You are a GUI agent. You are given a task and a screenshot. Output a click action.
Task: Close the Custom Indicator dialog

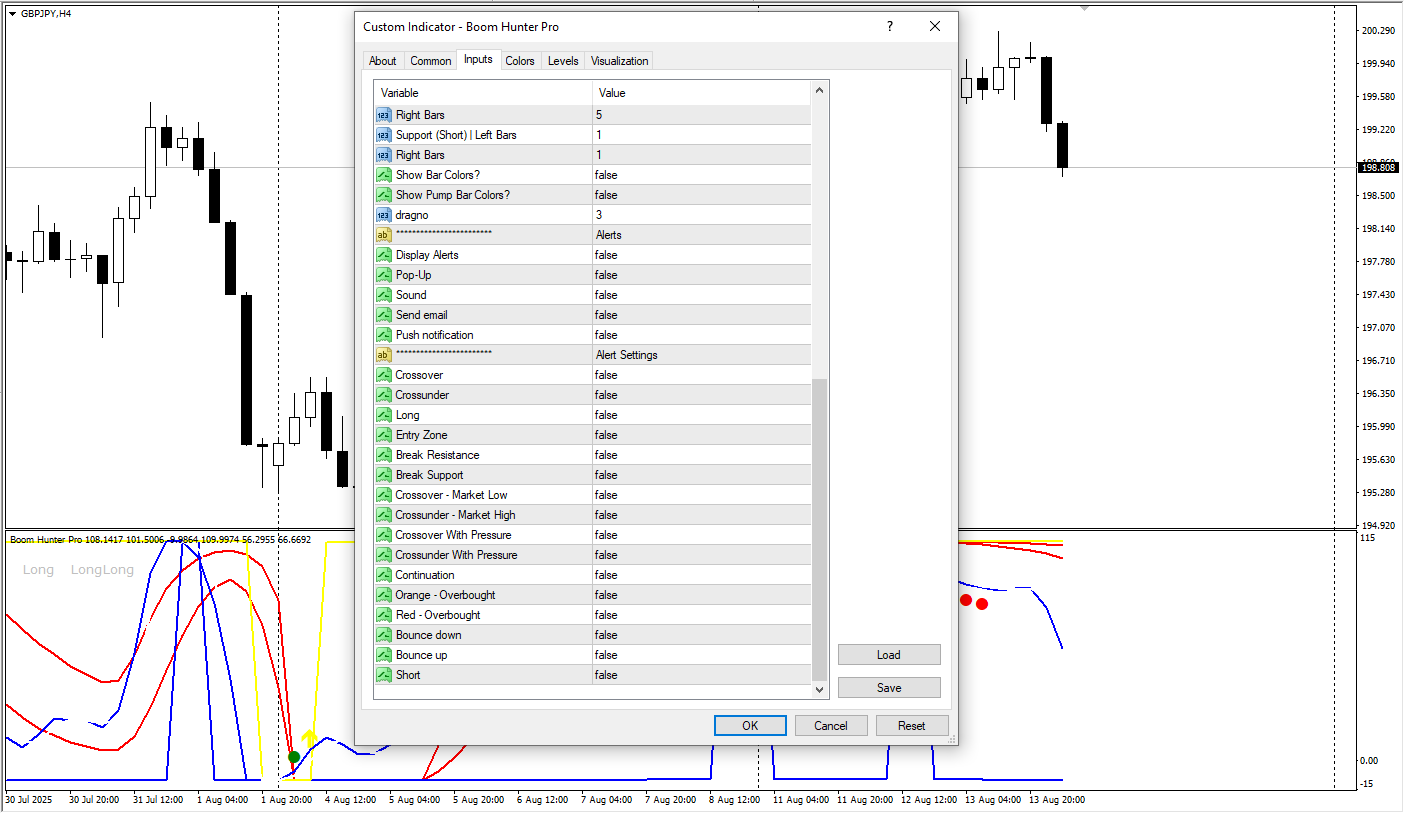pos(935,27)
